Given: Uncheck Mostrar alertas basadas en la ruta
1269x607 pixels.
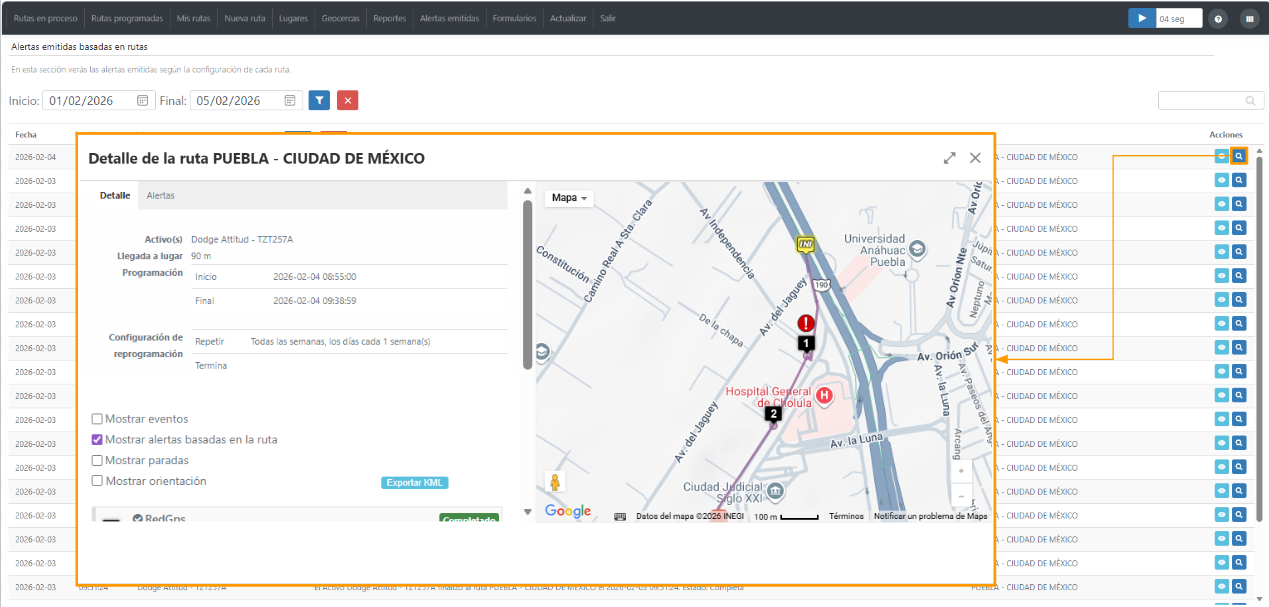Looking at the screenshot, I should 97,439.
